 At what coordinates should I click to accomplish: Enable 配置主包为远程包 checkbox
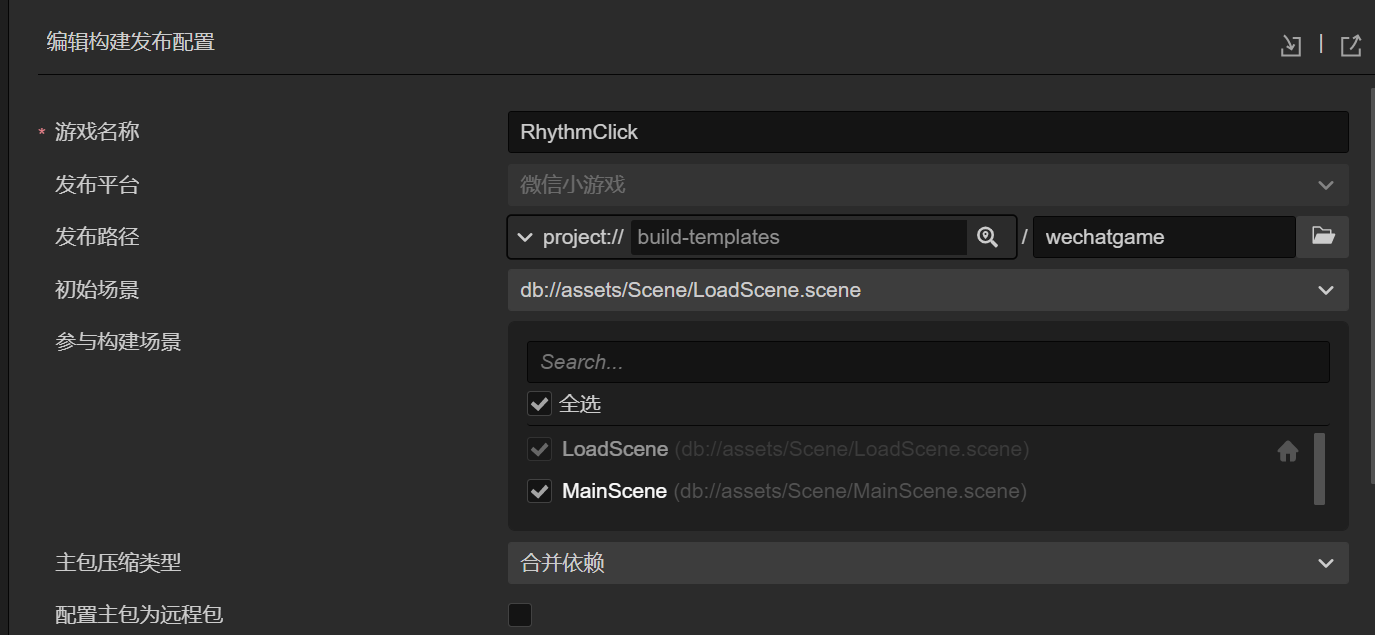pos(520,615)
